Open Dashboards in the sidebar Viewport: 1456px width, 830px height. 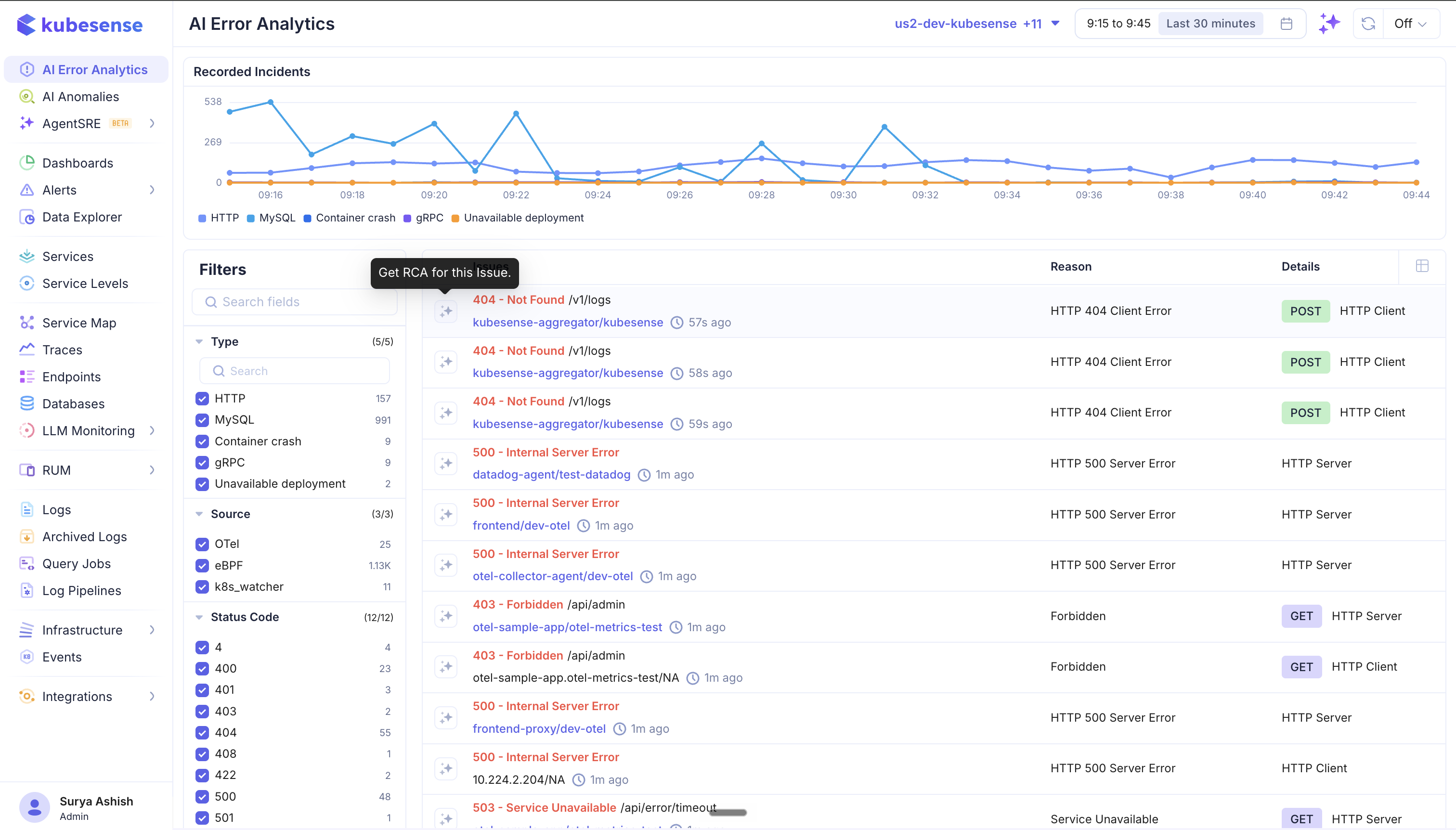(x=78, y=163)
